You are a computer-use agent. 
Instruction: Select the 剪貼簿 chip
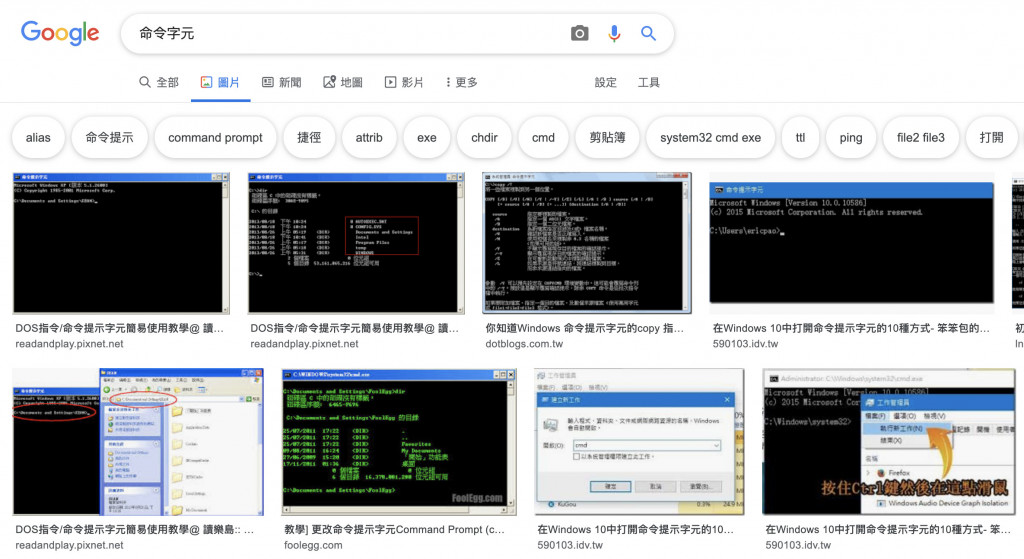[607, 138]
